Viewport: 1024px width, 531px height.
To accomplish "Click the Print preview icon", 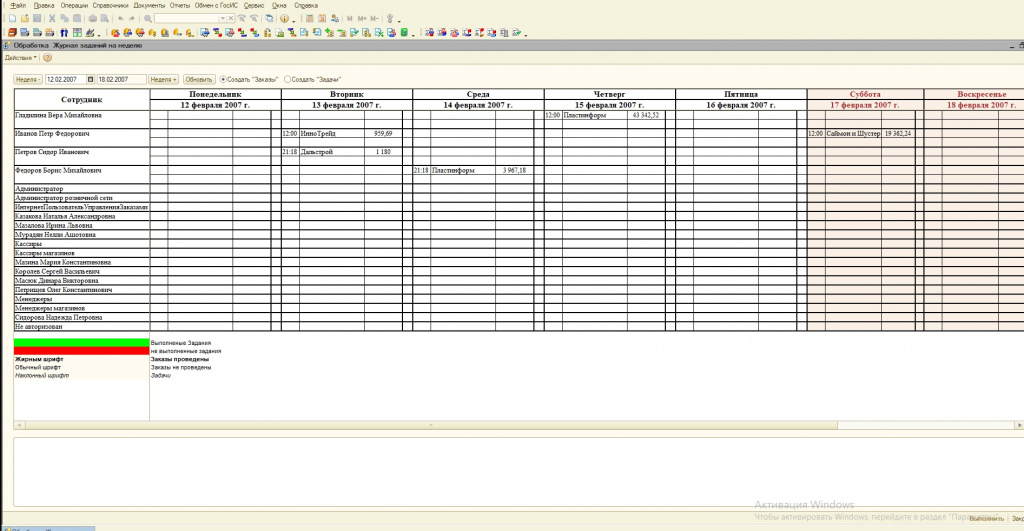I will point(104,18).
